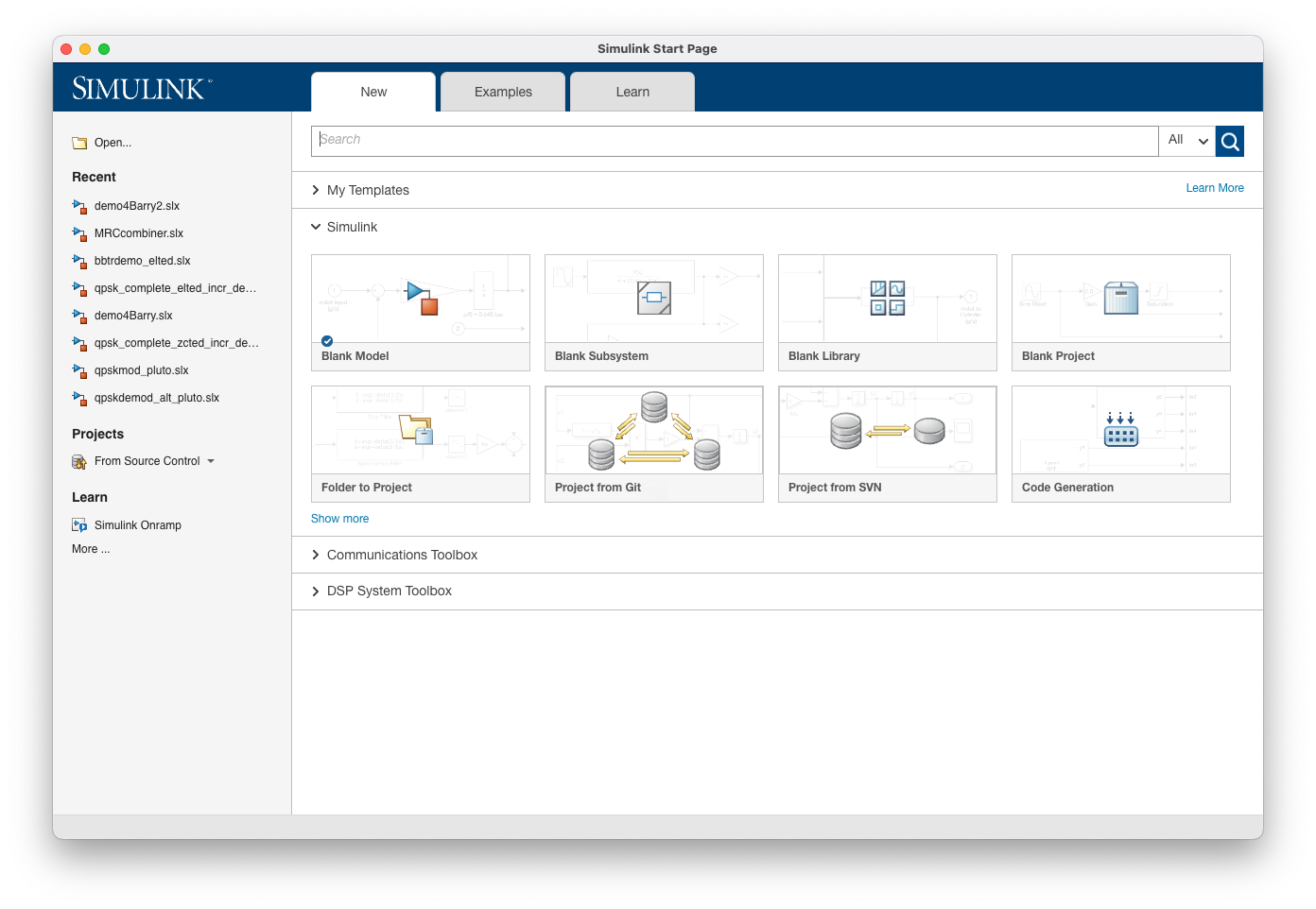Click Open... to browse files
The height and width of the screenshot is (909, 1316).
point(113,143)
